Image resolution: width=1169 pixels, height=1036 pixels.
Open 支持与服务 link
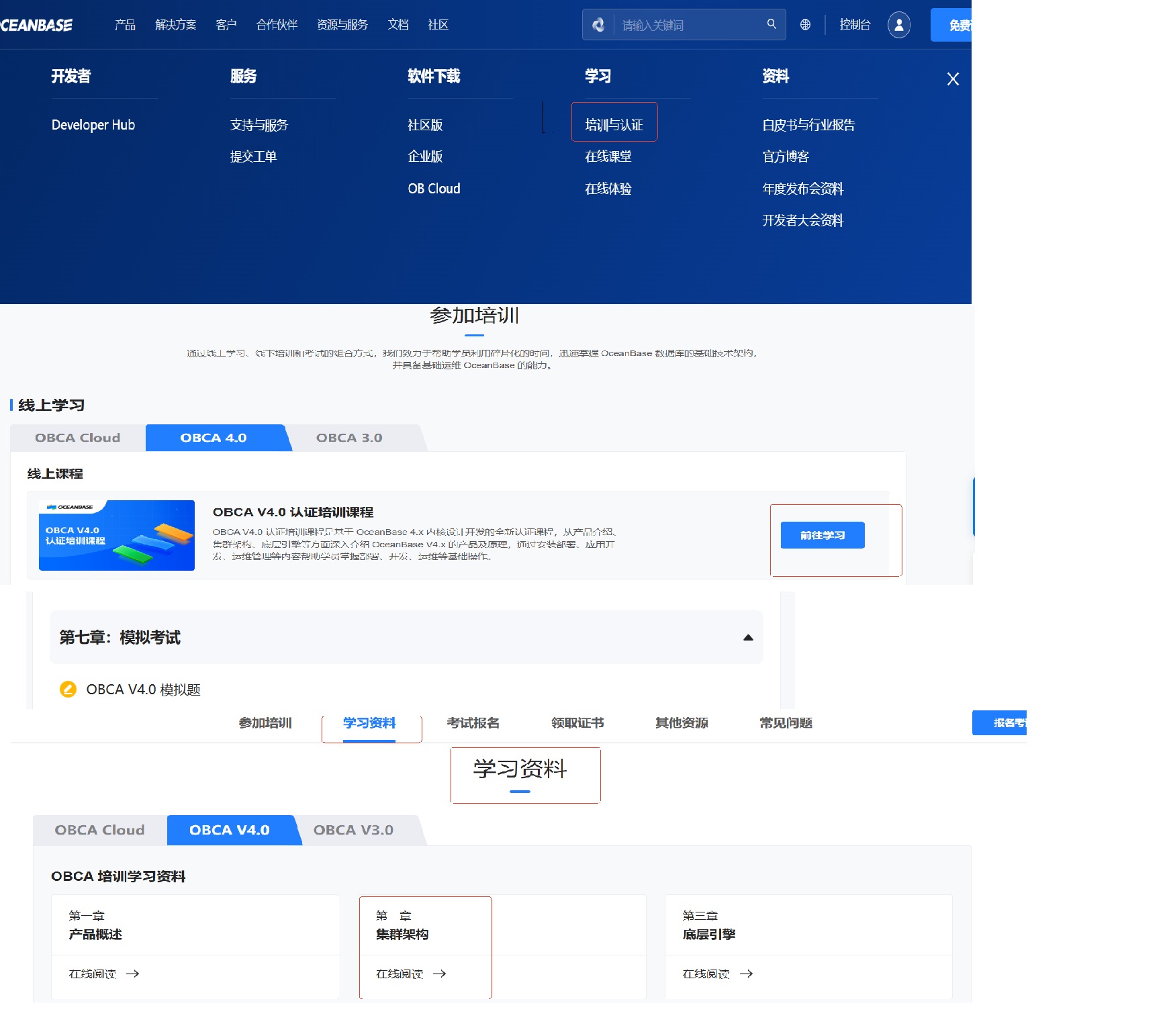pos(259,125)
